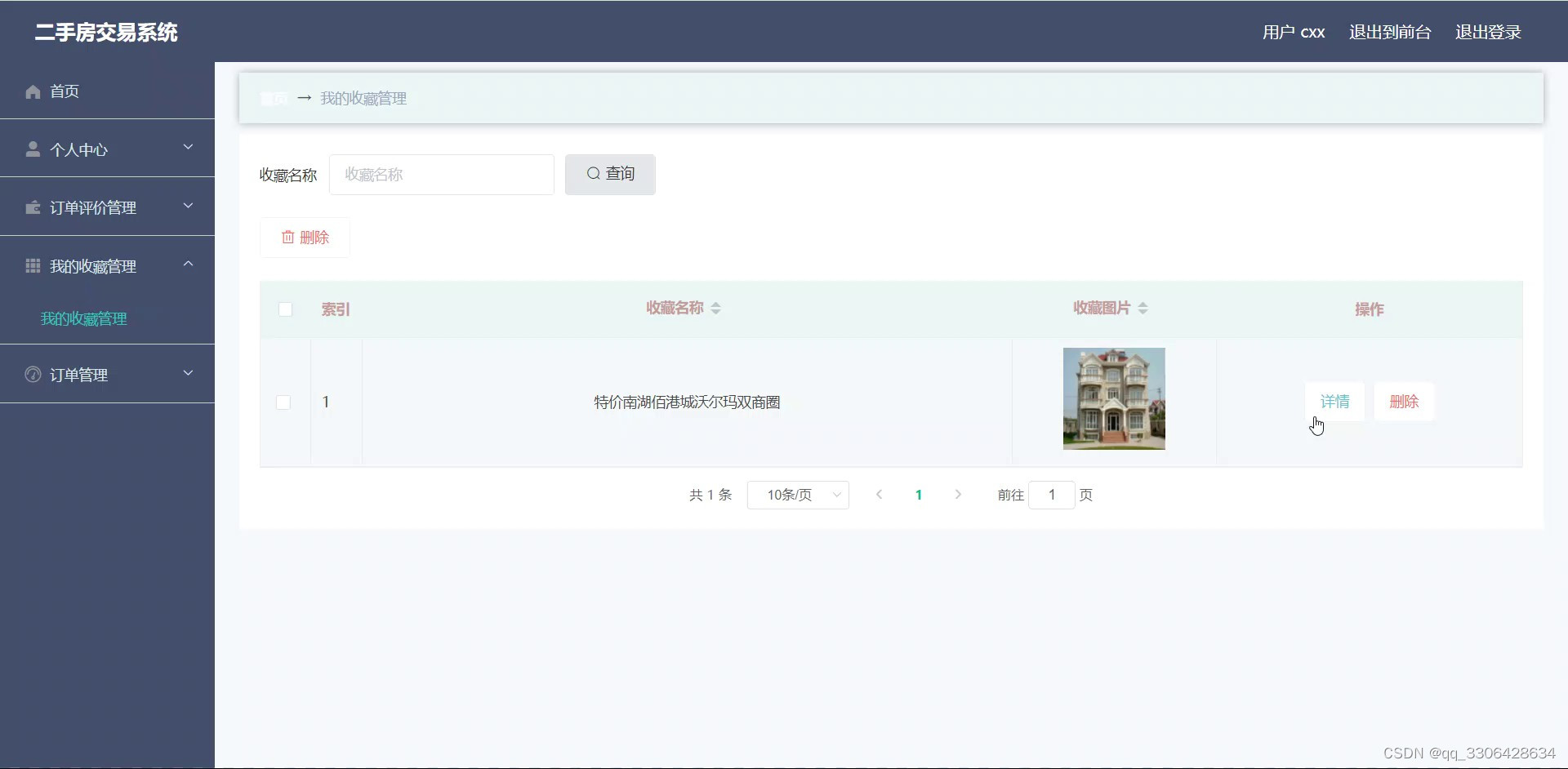The width and height of the screenshot is (1568, 769).
Task: Click the magnifier icon in the 查询 button
Action: point(594,174)
